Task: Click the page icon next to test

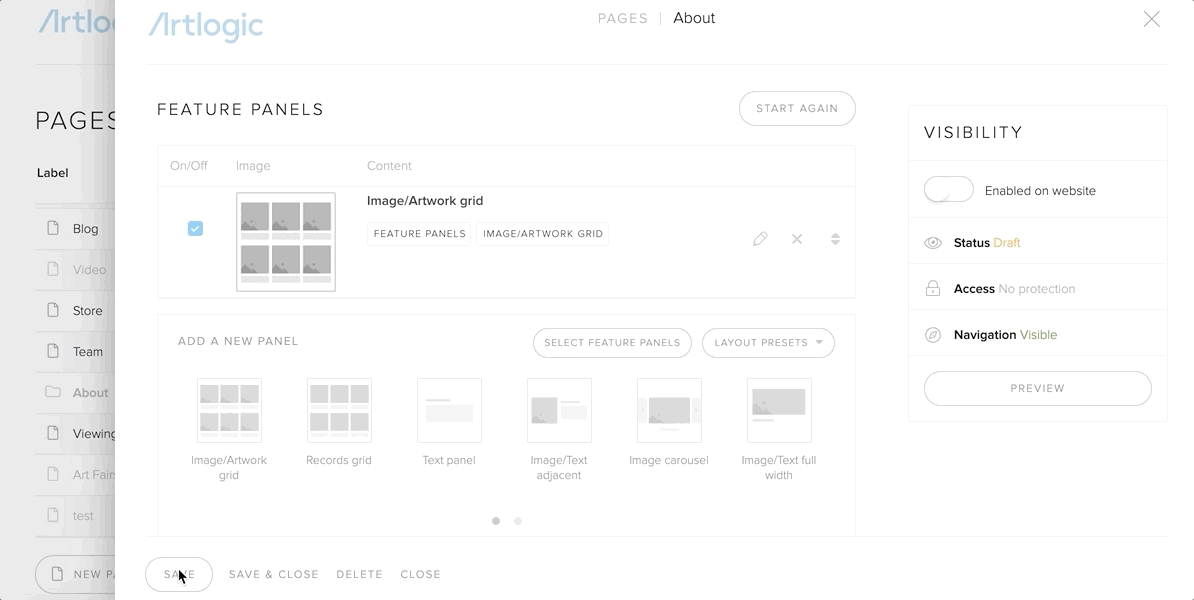Action: pos(53,515)
